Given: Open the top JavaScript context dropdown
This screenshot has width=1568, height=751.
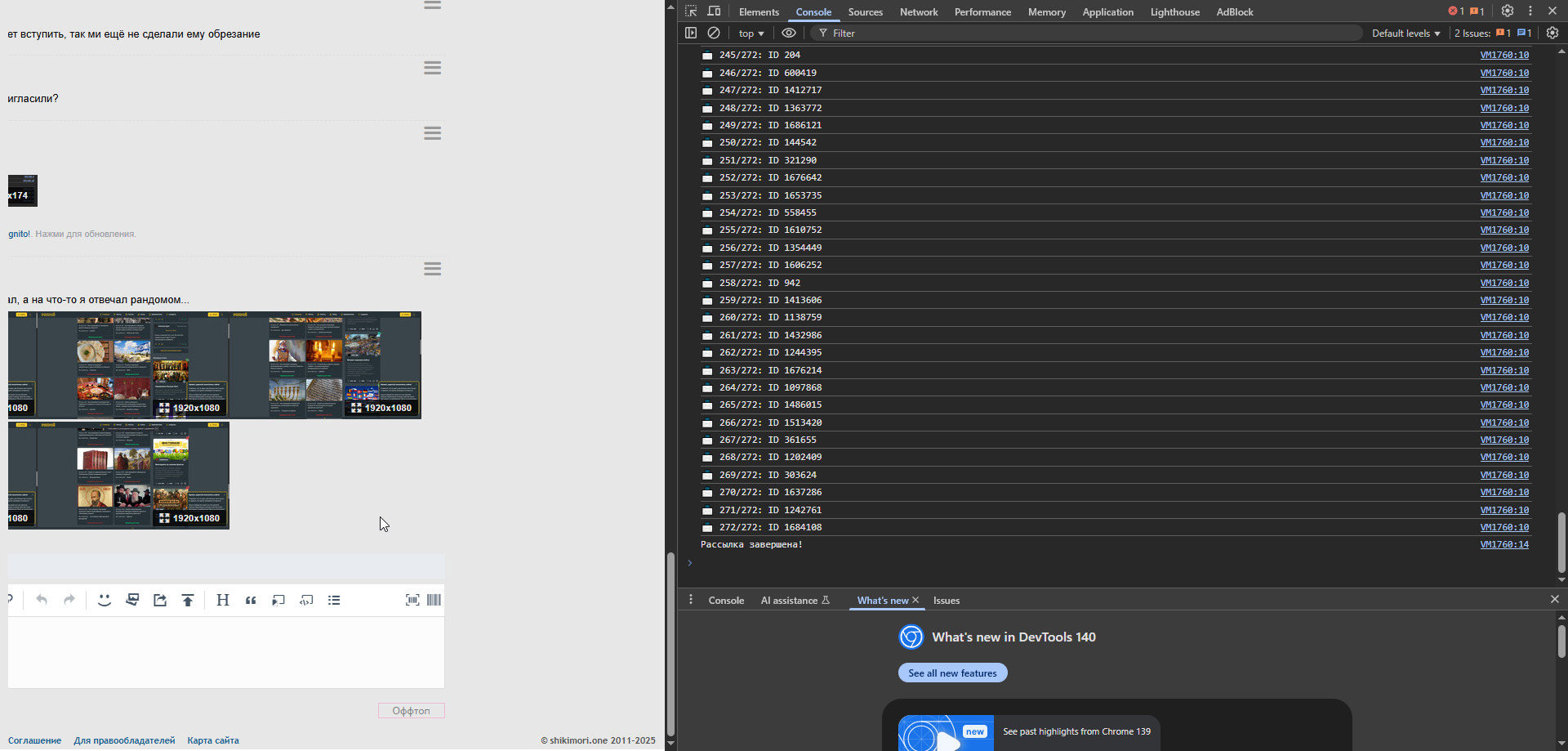Looking at the screenshot, I should pos(751,34).
